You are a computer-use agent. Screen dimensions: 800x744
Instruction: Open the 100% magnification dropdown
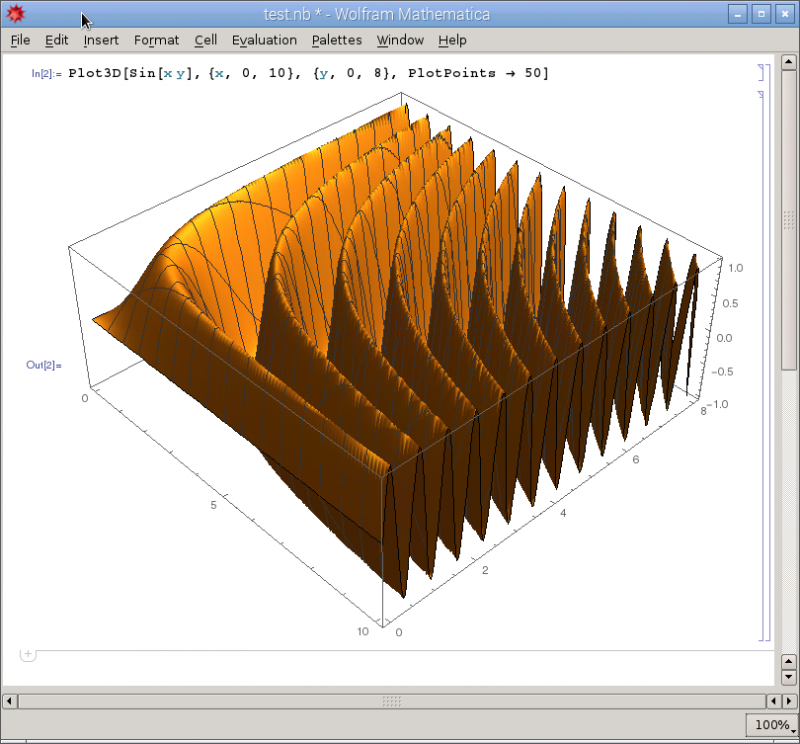[771, 725]
